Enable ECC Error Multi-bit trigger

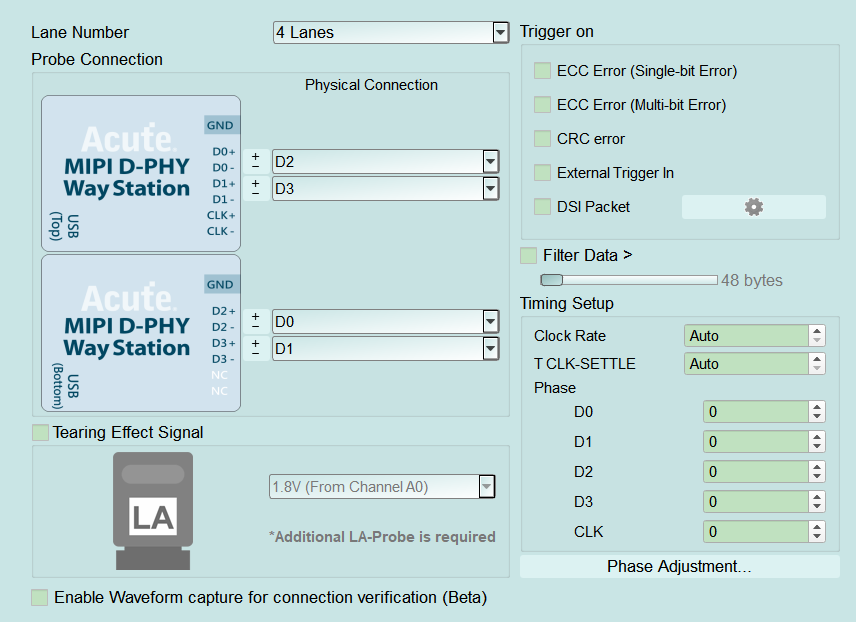click(x=542, y=104)
